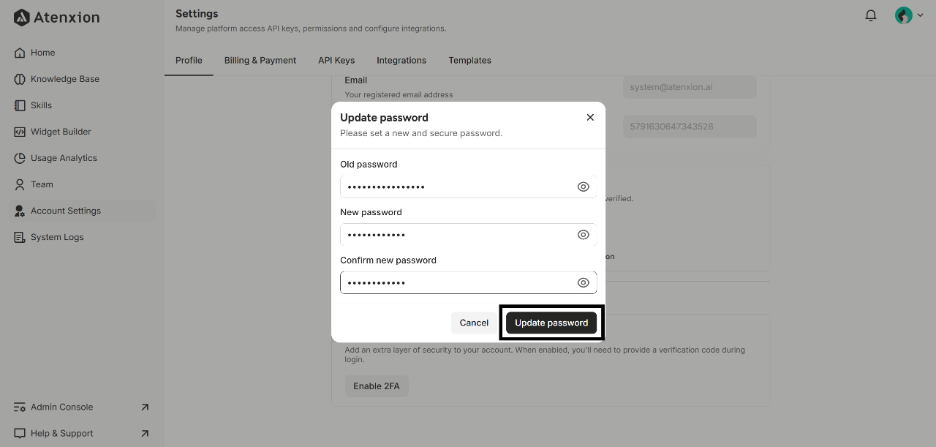The image size is (936, 447).
Task: Open the API Keys tab
Action: pos(336,60)
